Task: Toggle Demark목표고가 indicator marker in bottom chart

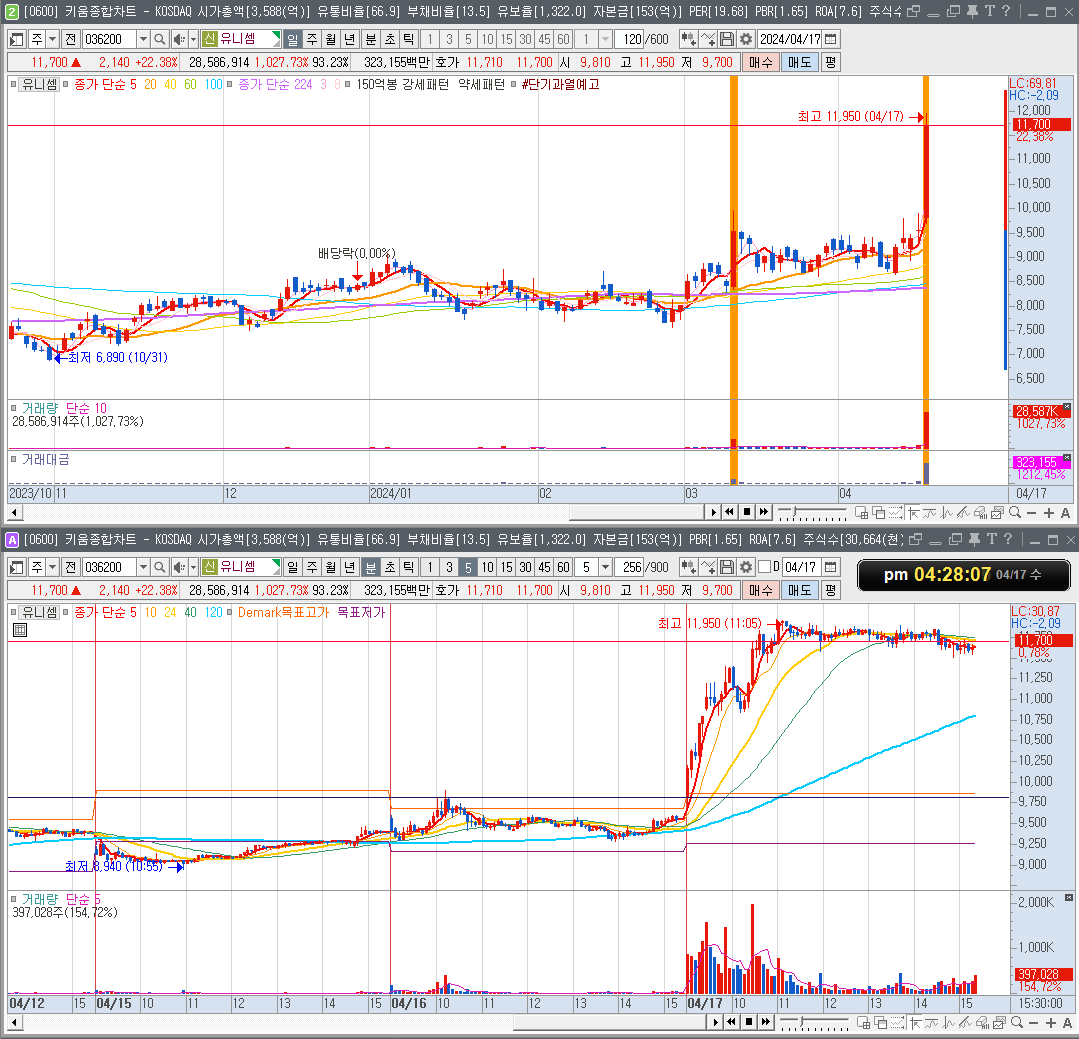Action: pyautogui.click(x=230, y=612)
